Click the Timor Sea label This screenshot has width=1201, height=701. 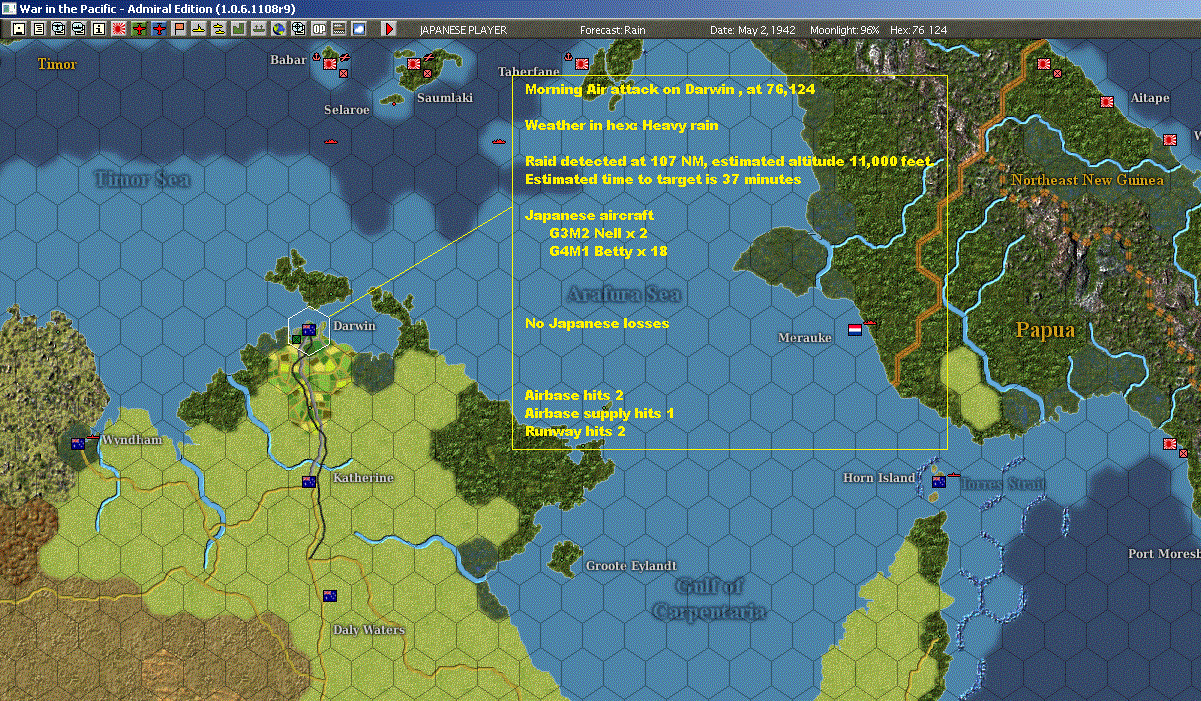pos(141,179)
